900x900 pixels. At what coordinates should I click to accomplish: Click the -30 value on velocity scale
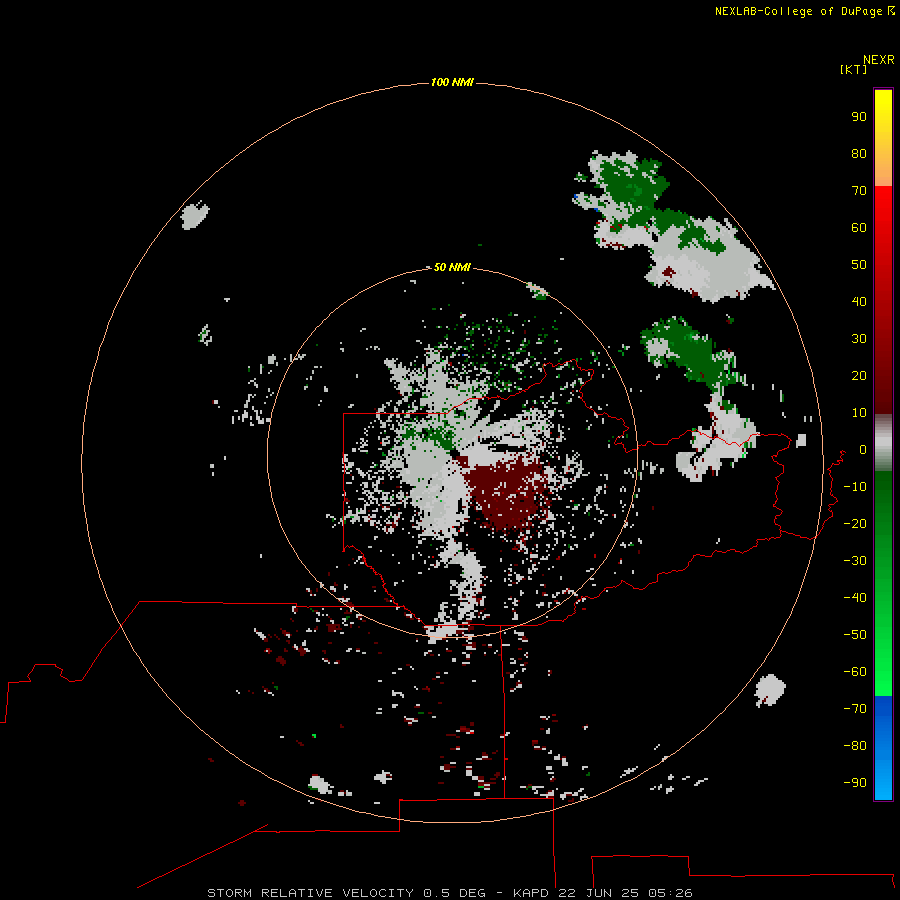[x=855, y=561]
